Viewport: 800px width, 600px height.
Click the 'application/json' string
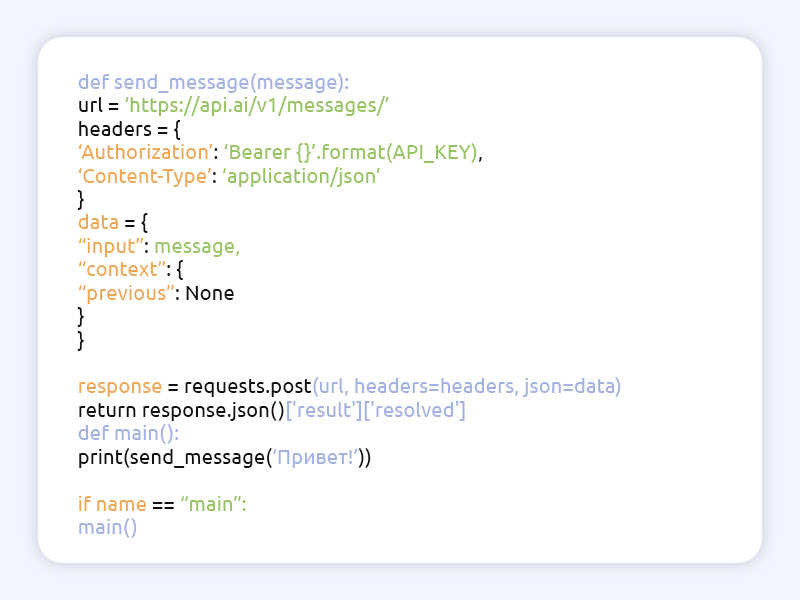(x=301, y=176)
